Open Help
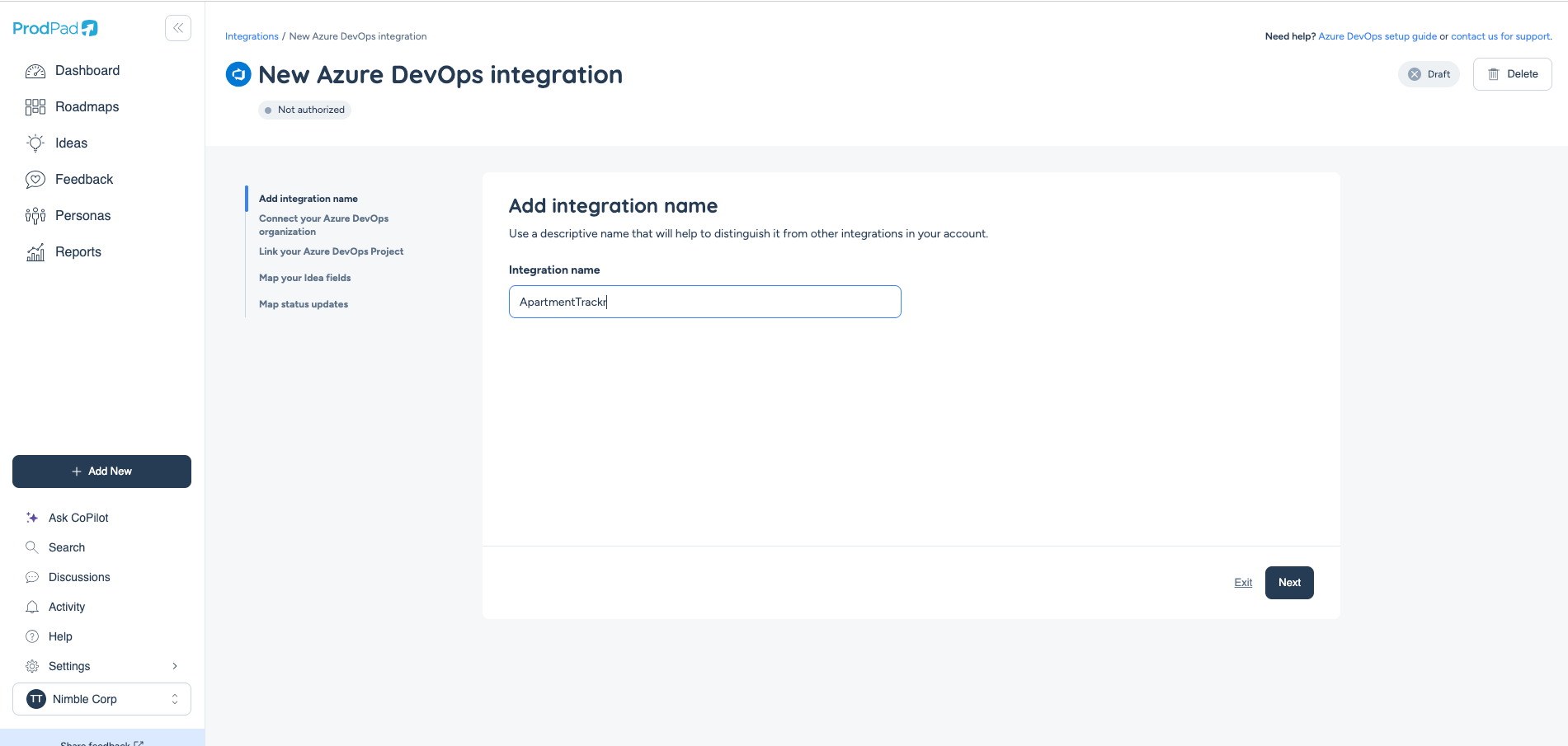This screenshot has width=1568, height=746. [60, 636]
